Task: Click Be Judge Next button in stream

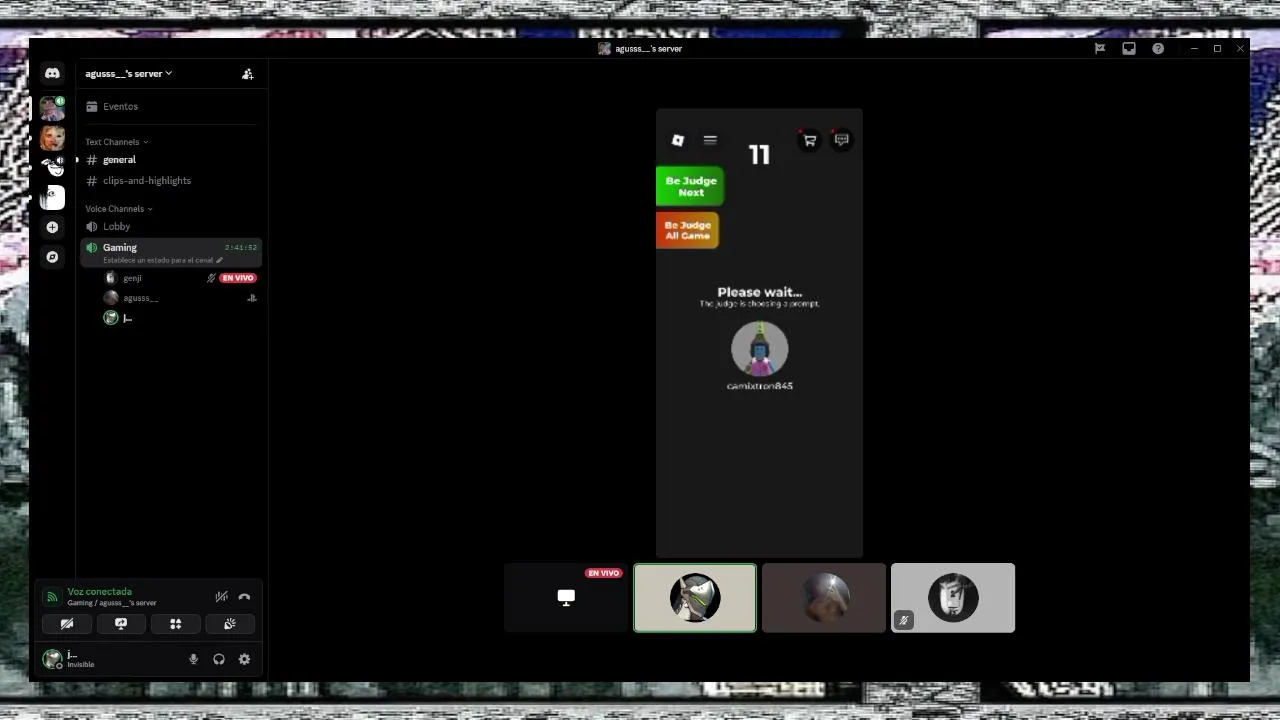Action: click(x=690, y=186)
